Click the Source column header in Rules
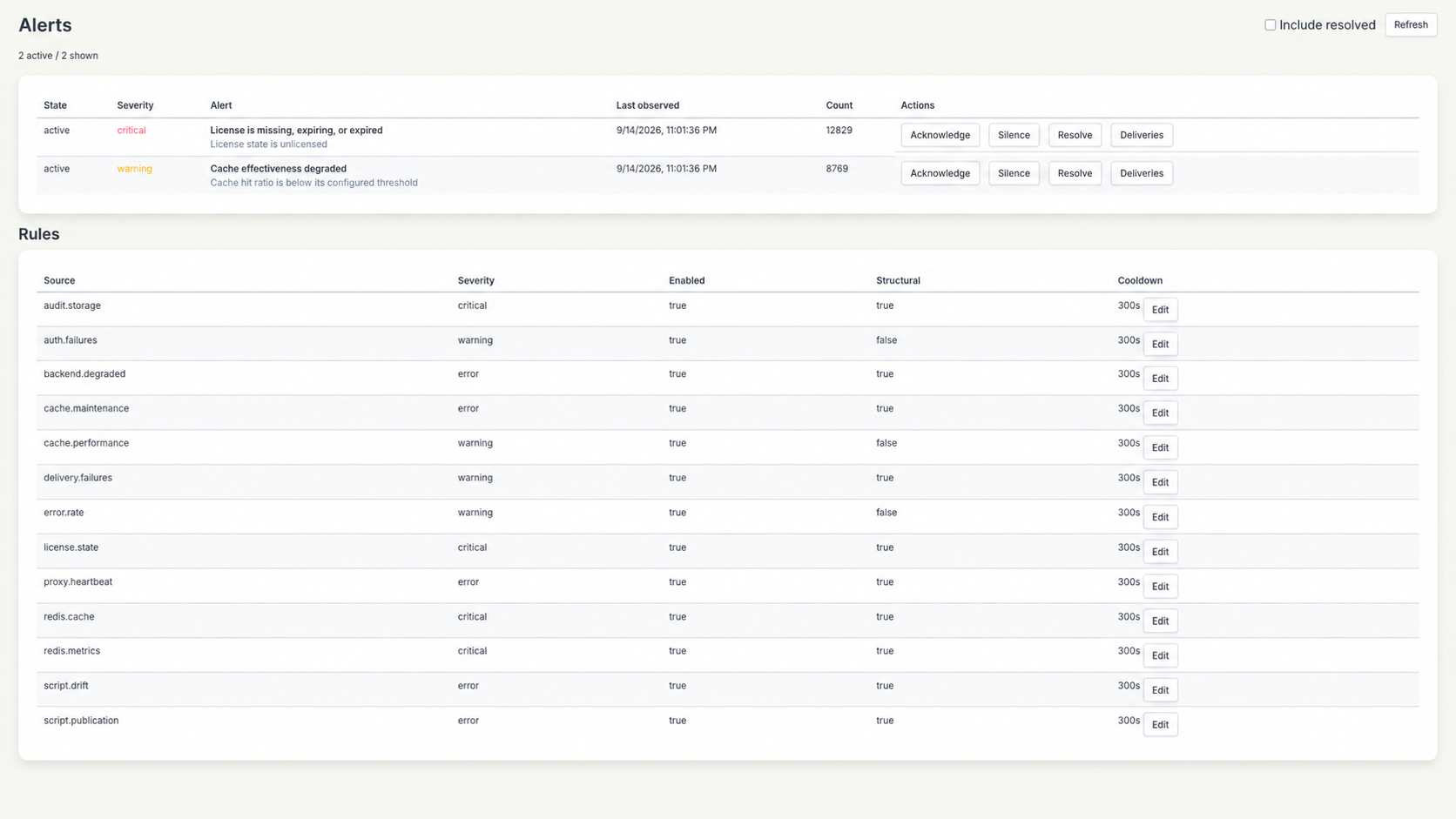The image size is (1456, 819). click(59, 280)
